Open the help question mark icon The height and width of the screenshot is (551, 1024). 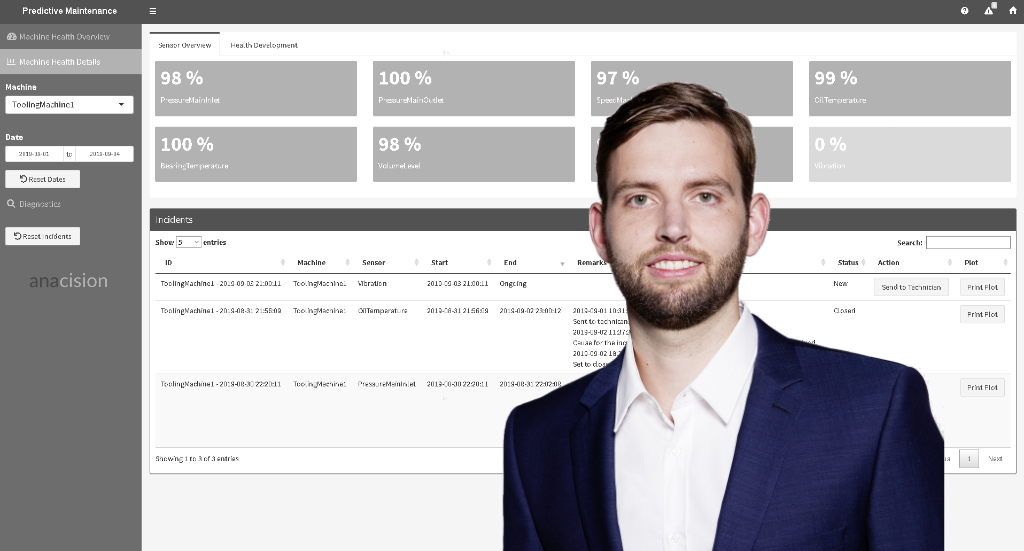[964, 11]
